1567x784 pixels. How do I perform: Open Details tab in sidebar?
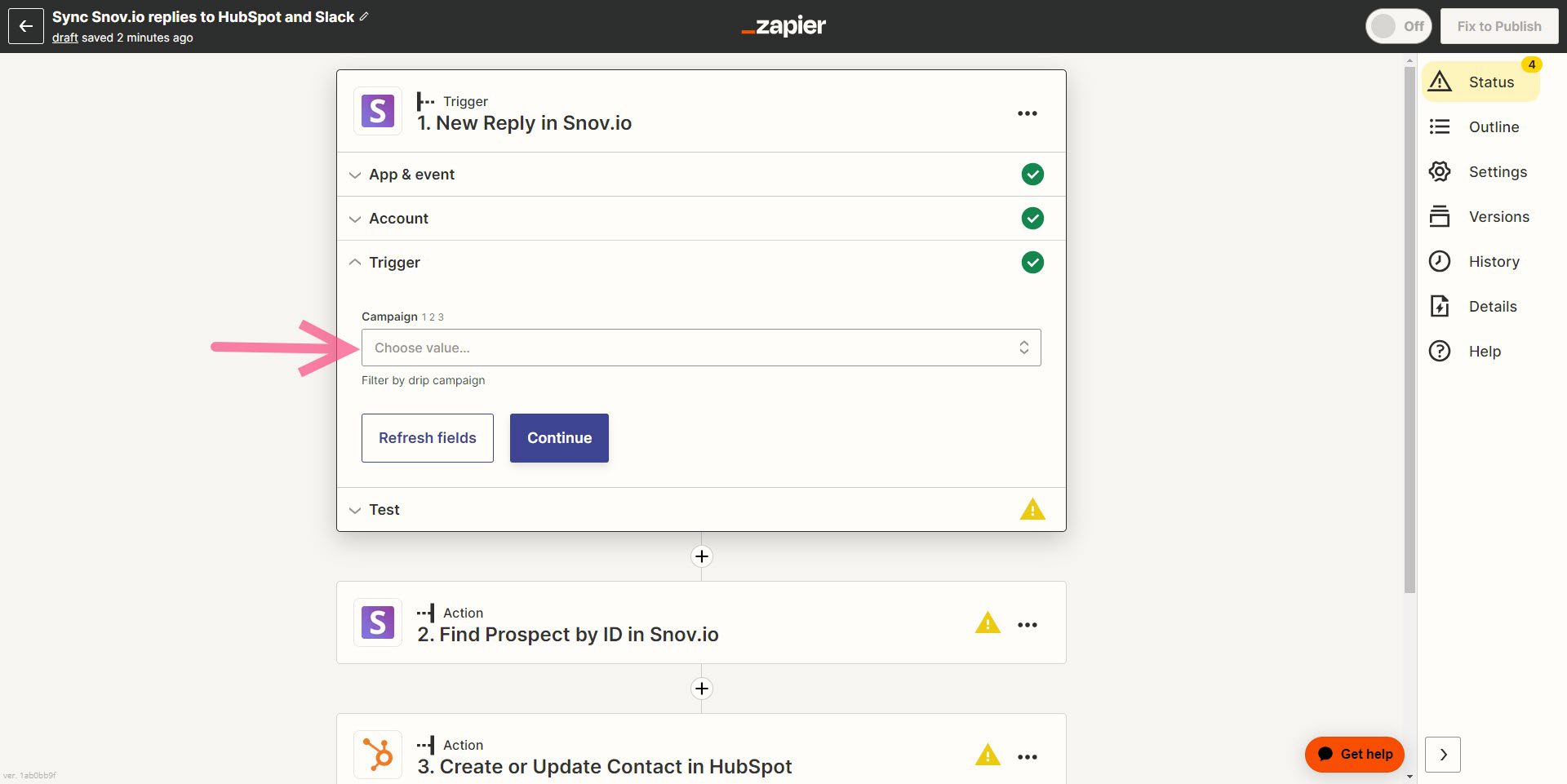(1480, 306)
